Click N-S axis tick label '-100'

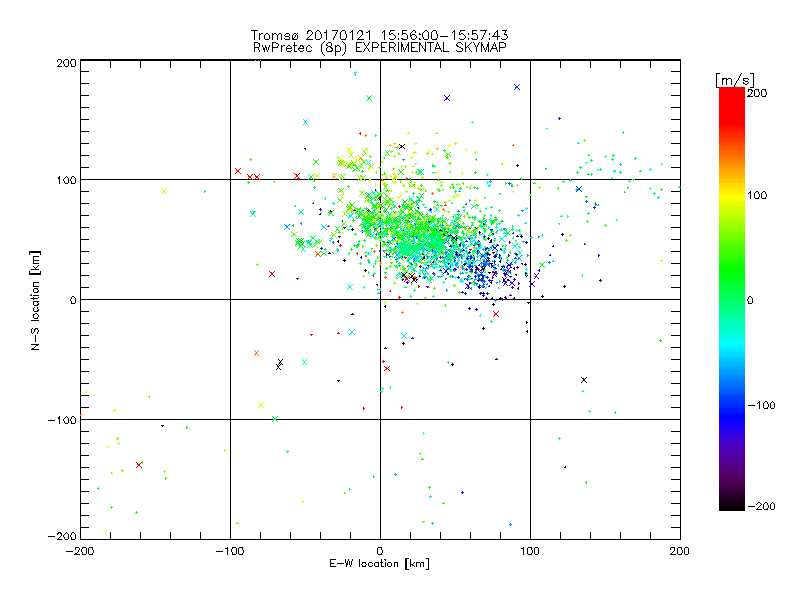tap(62, 420)
